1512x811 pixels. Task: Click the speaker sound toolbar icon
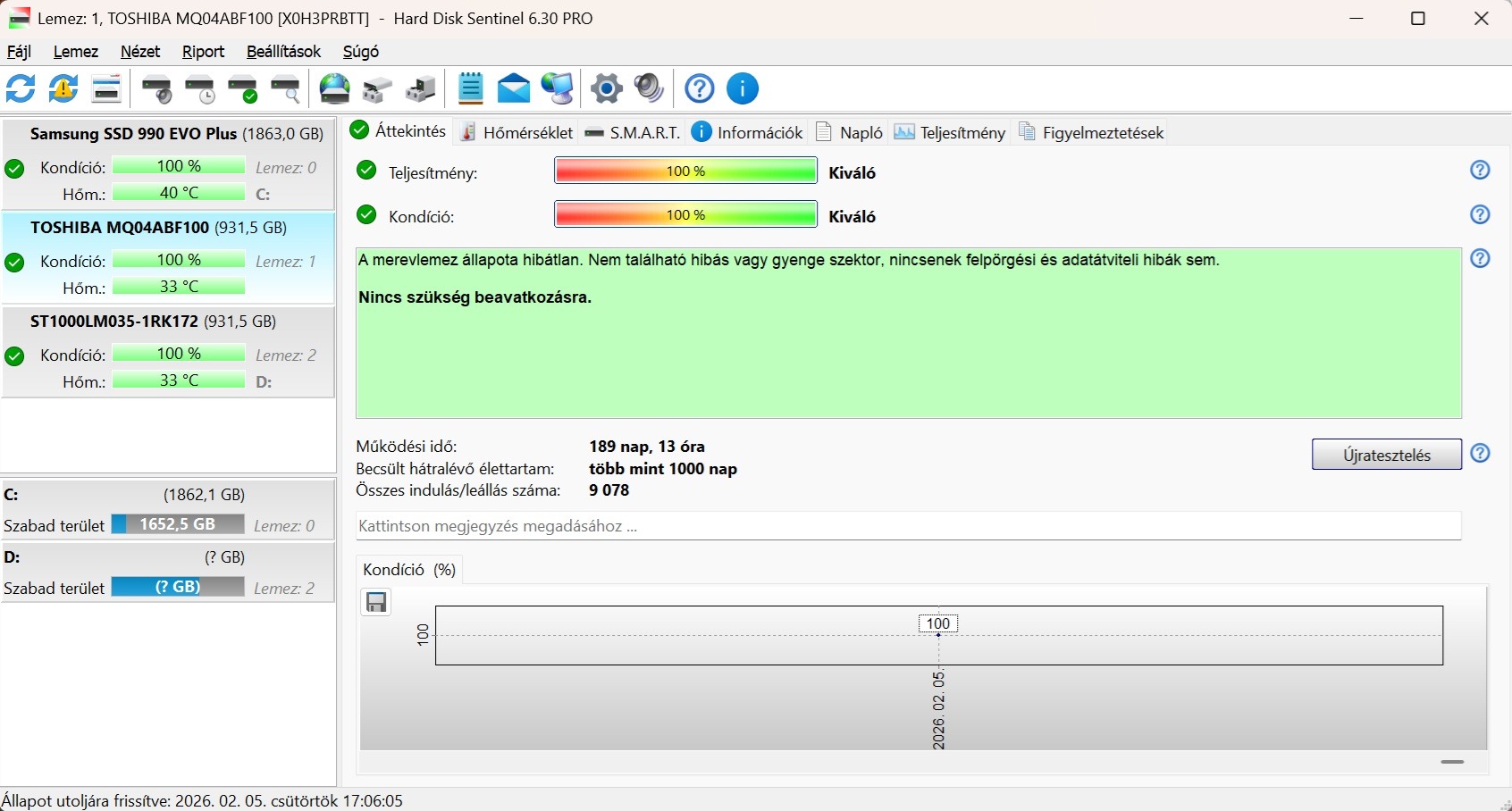pos(650,88)
